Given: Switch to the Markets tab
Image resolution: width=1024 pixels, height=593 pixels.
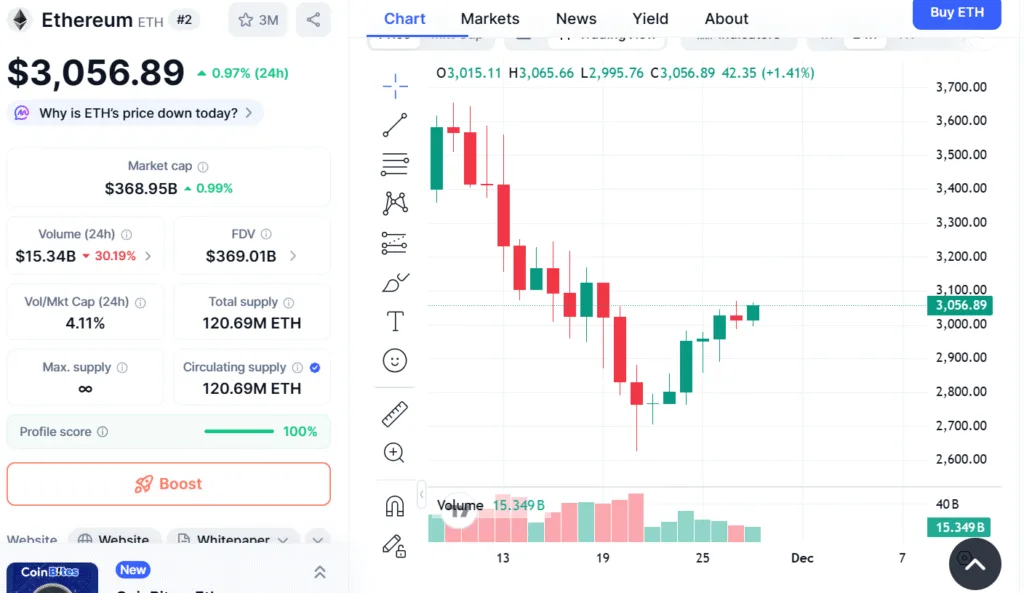Looking at the screenshot, I should click(x=489, y=18).
